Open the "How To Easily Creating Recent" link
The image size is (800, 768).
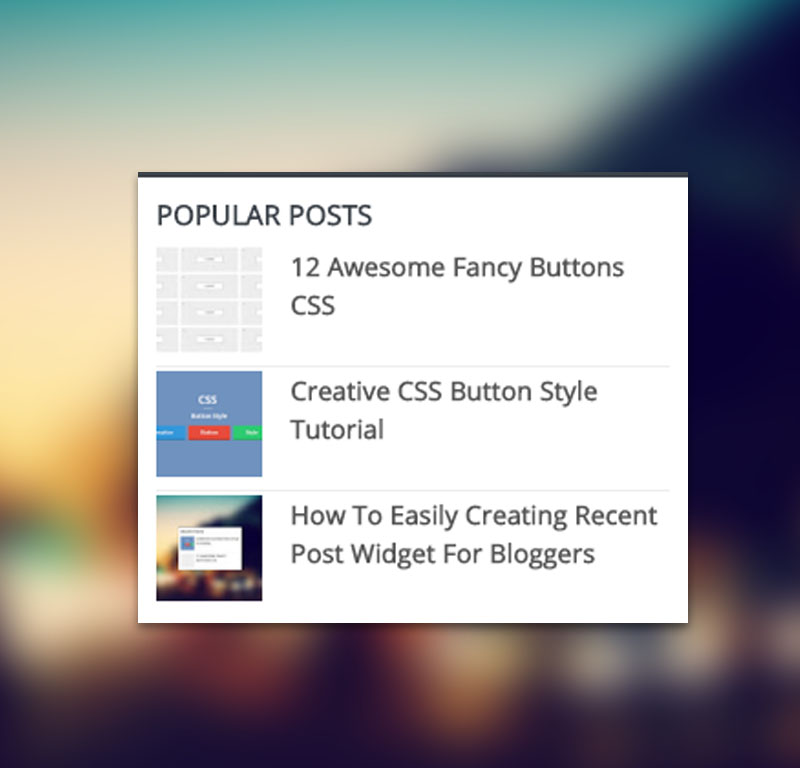pos(473,516)
